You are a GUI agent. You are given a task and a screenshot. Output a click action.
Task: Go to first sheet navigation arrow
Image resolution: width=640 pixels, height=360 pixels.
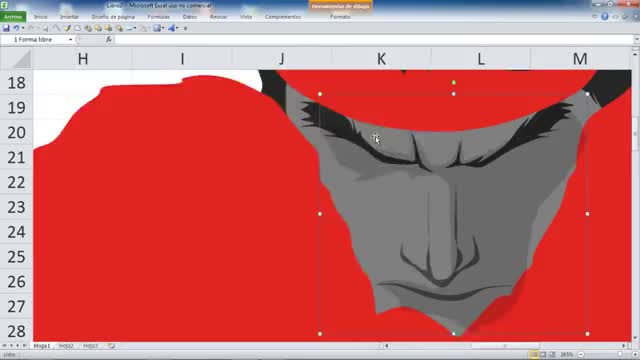click(x=4, y=346)
